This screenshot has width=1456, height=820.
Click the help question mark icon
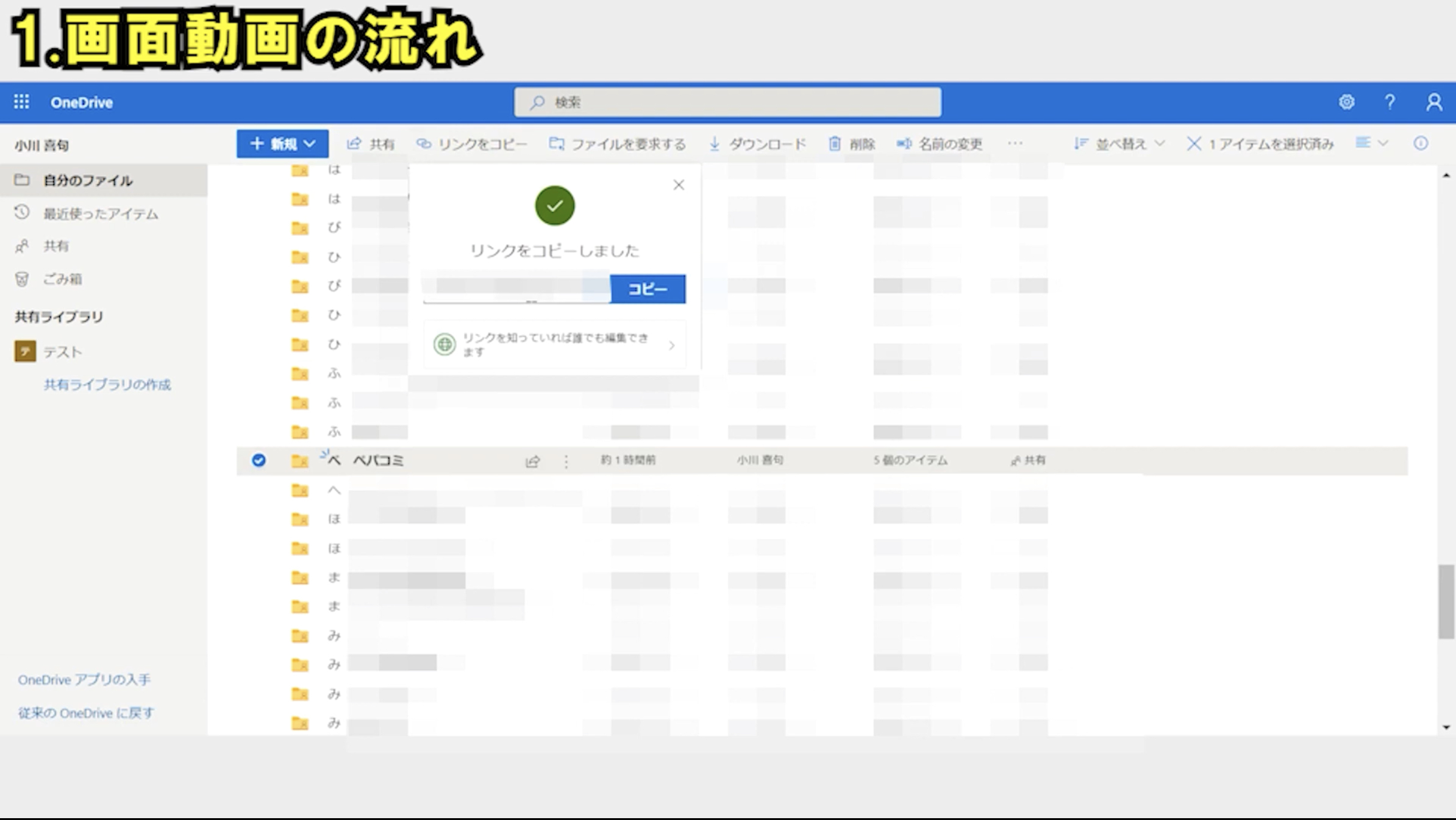point(1390,102)
